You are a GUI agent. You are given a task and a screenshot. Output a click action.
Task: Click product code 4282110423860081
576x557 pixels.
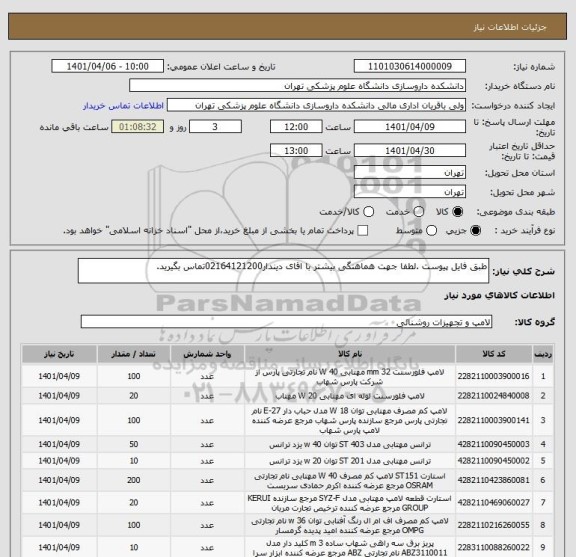click(x=493, y=481)
